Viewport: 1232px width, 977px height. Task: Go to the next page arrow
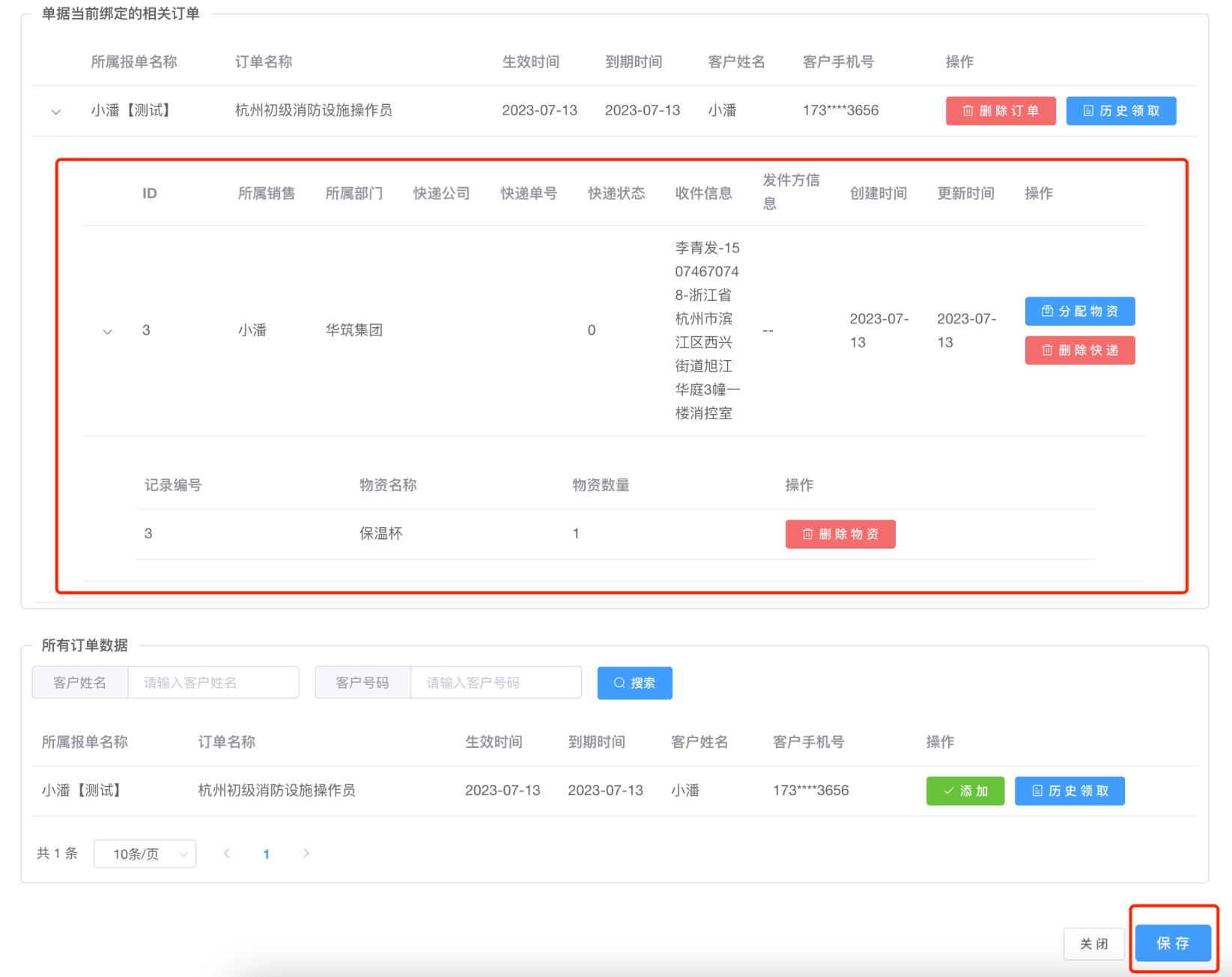click(306, 853)
